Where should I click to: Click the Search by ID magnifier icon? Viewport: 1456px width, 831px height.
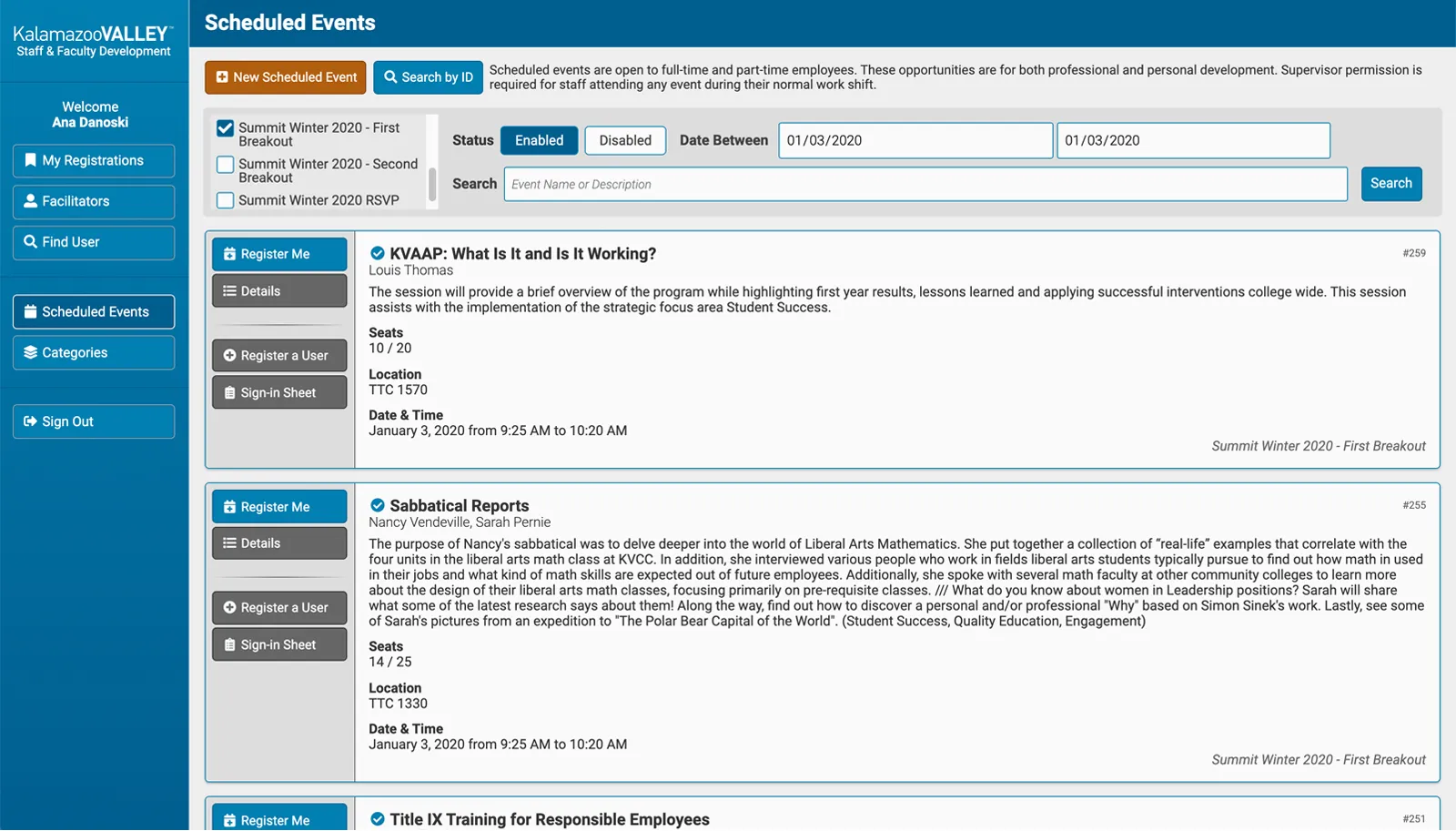[x=390, y=77]
